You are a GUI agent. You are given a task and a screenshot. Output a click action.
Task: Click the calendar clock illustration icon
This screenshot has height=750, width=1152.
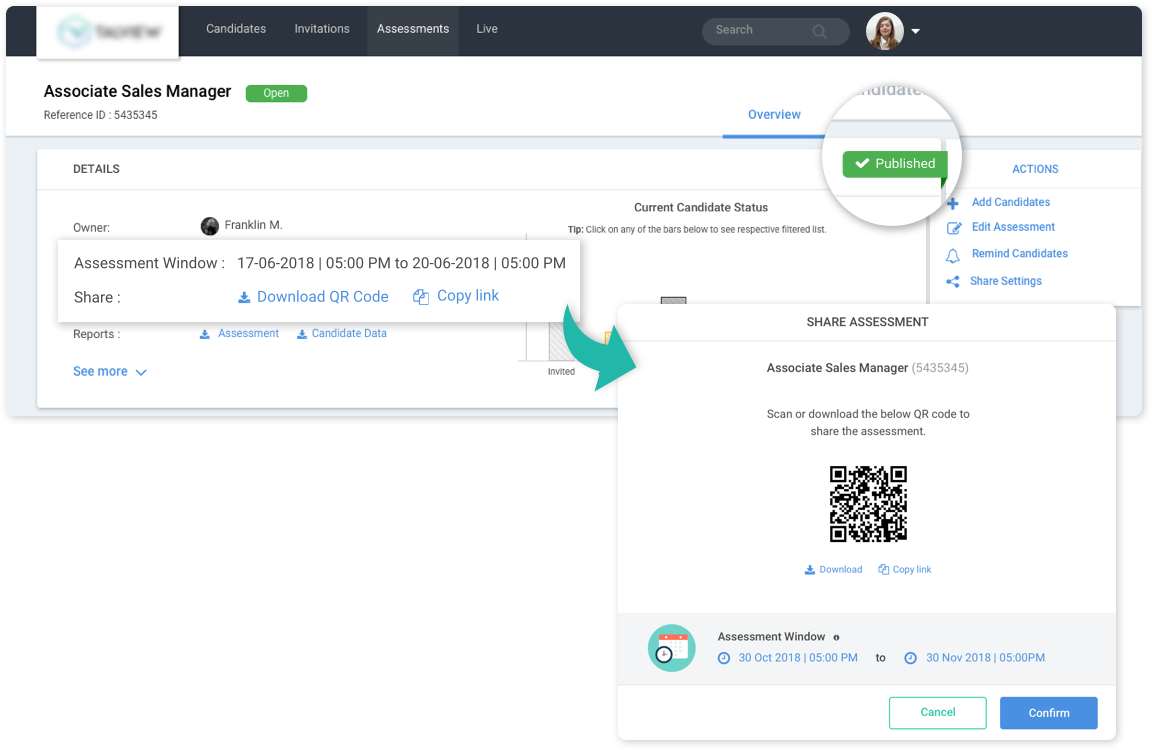pyautogui.click(x=672, y=648)
